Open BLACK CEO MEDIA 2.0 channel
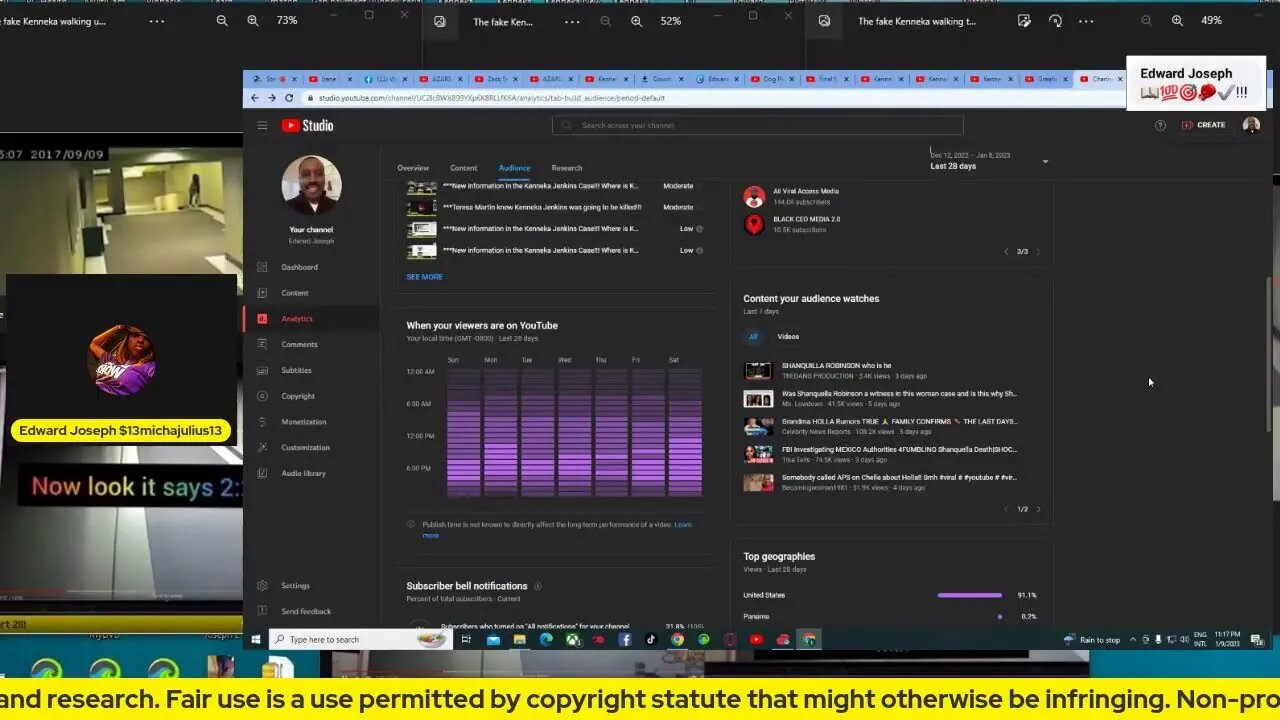 point(806,219)
